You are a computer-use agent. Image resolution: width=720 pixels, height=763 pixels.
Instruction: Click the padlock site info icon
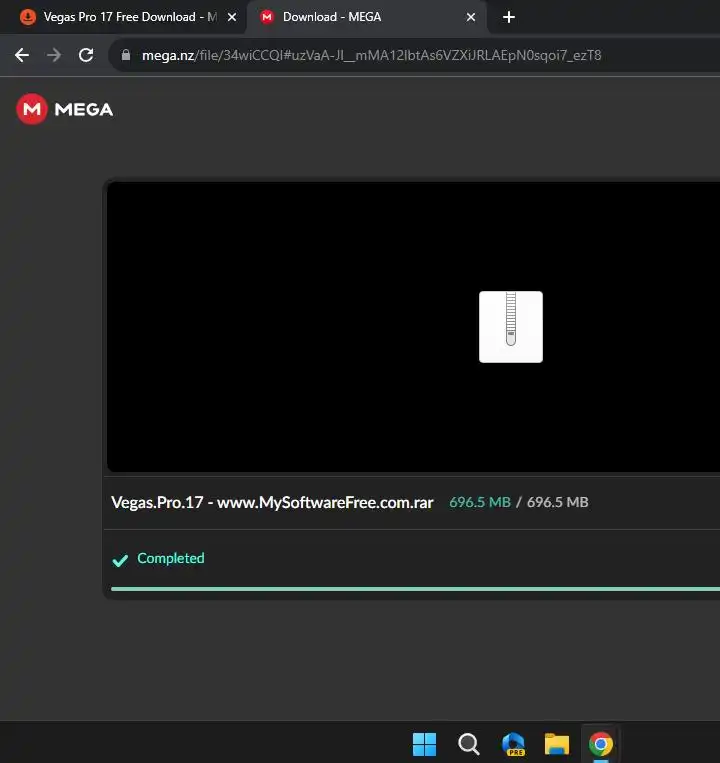[126, 55]
